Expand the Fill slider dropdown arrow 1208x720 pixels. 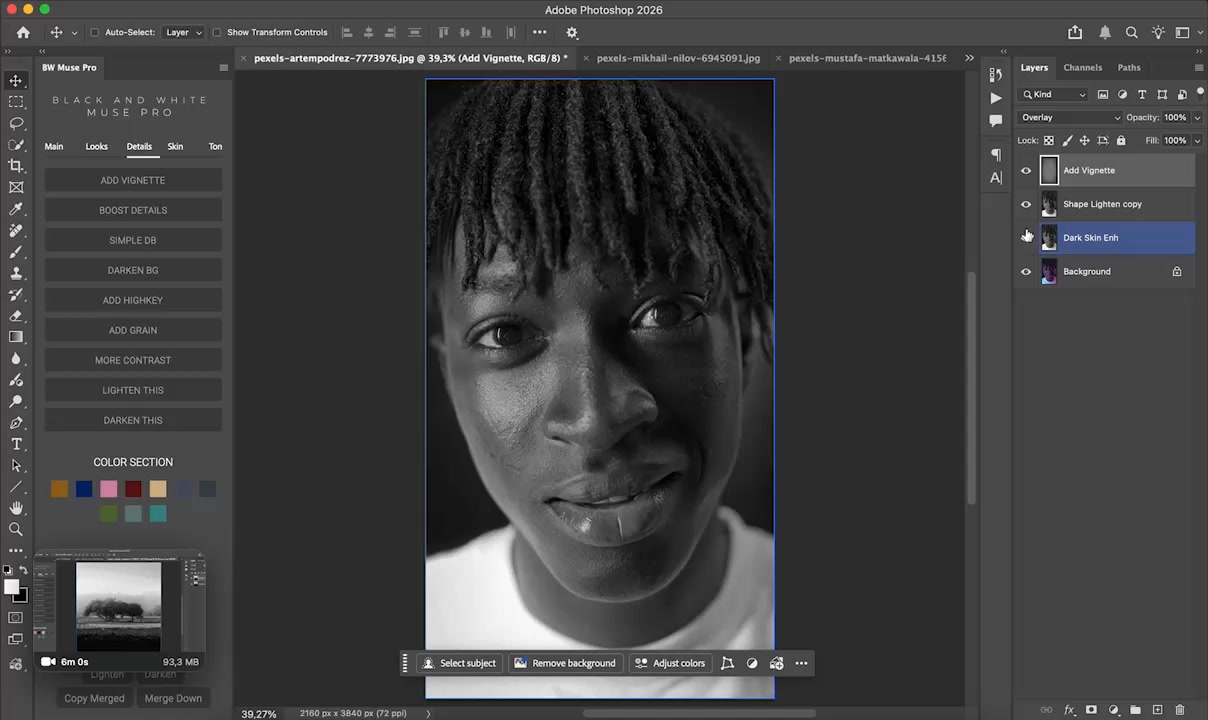click(1197, 141)
